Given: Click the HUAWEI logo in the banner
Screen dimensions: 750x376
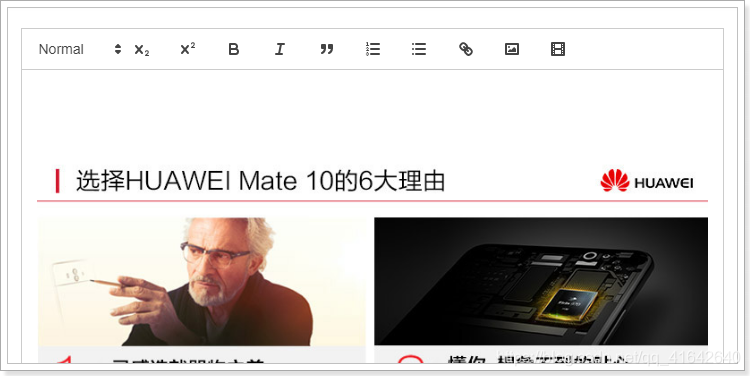Looking at the screenshot, I should point(647,181).
